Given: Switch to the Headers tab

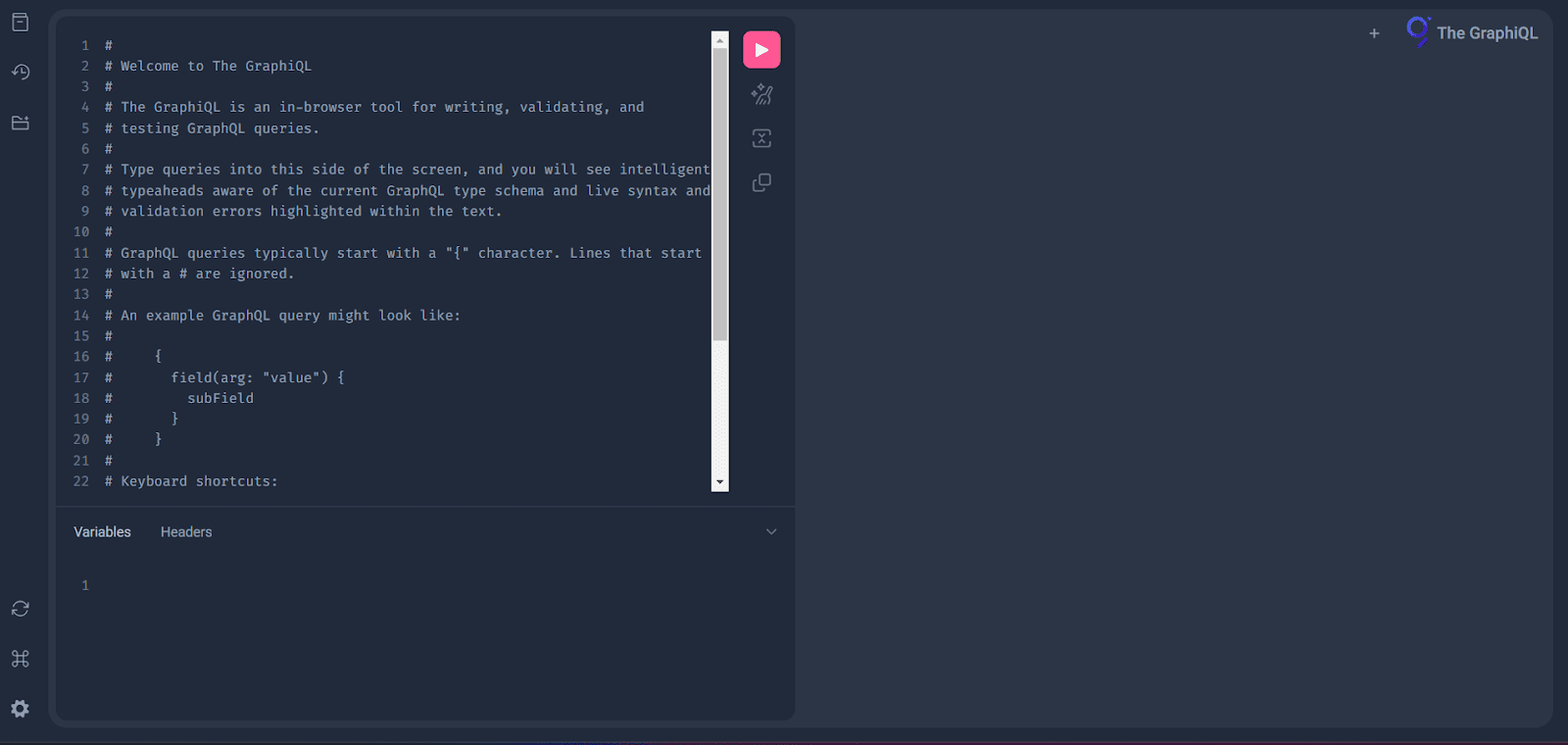Looking at the screenshot, I should click(x=186, y=532).
